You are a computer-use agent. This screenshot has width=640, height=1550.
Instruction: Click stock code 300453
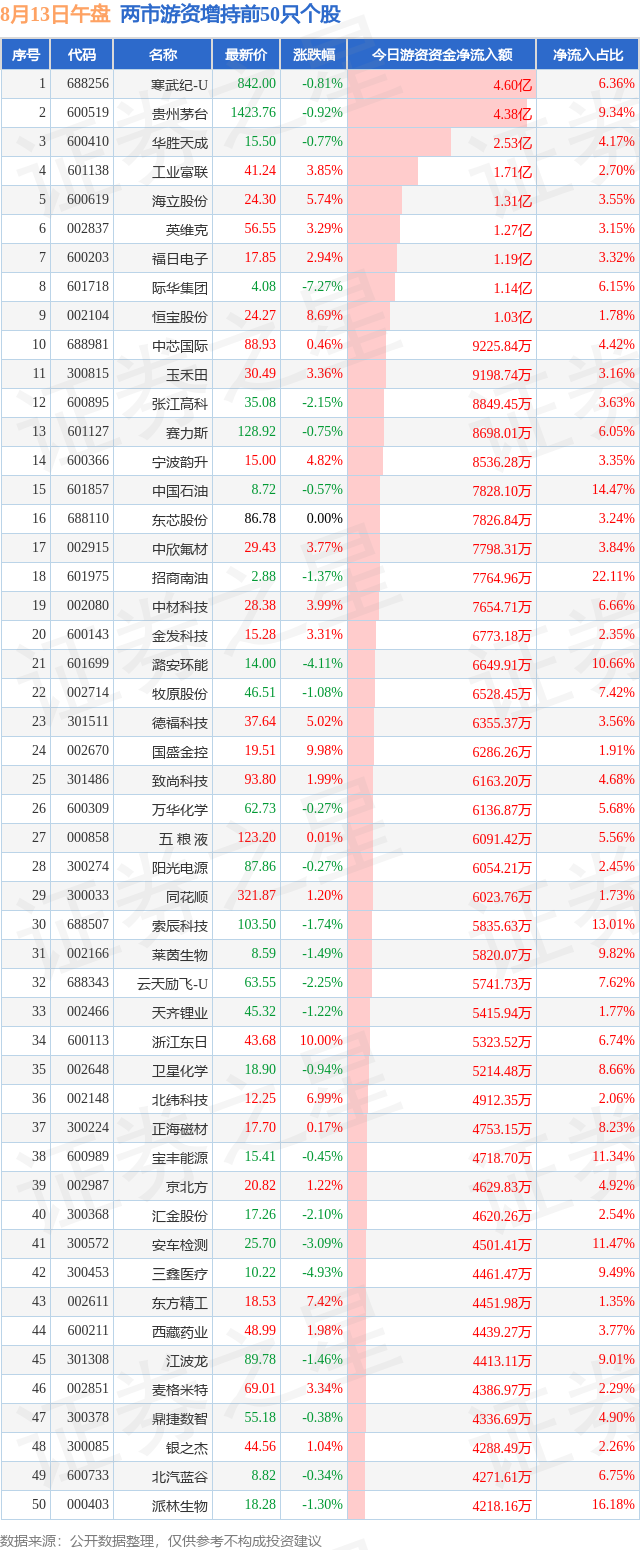click(x=89, y=1273)
